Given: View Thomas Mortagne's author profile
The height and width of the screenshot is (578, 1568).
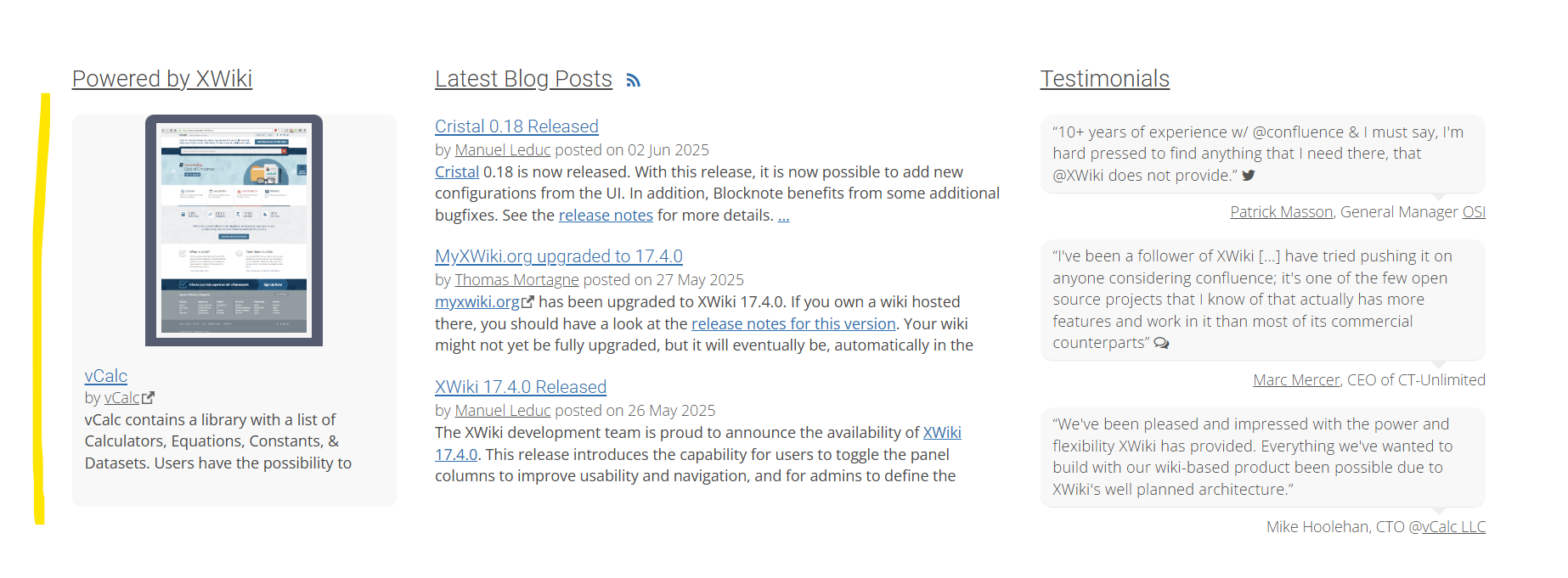Looking at the screenshot, I should [x=516, y=280].
